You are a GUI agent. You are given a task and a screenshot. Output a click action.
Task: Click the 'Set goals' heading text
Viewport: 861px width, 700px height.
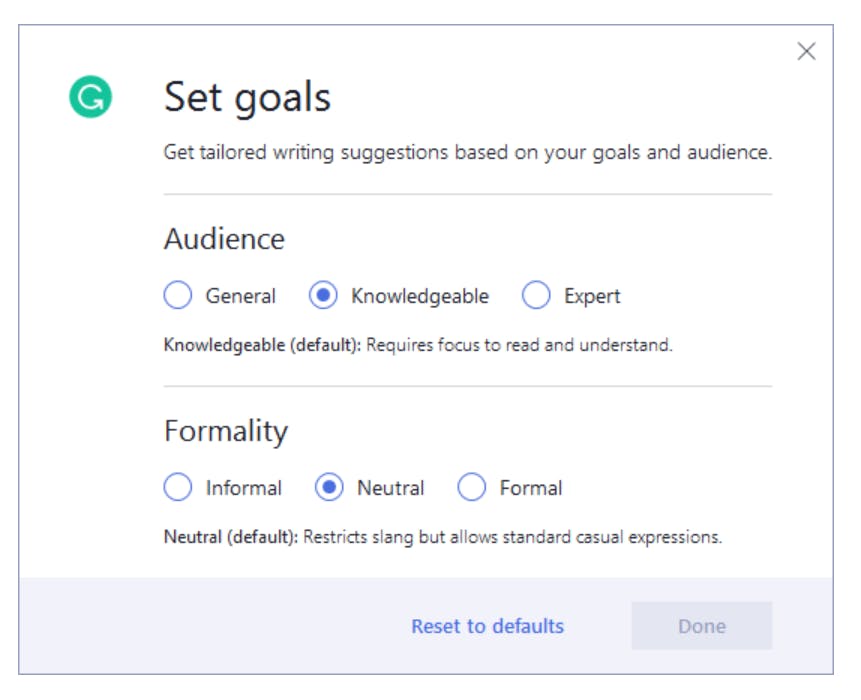247,98
